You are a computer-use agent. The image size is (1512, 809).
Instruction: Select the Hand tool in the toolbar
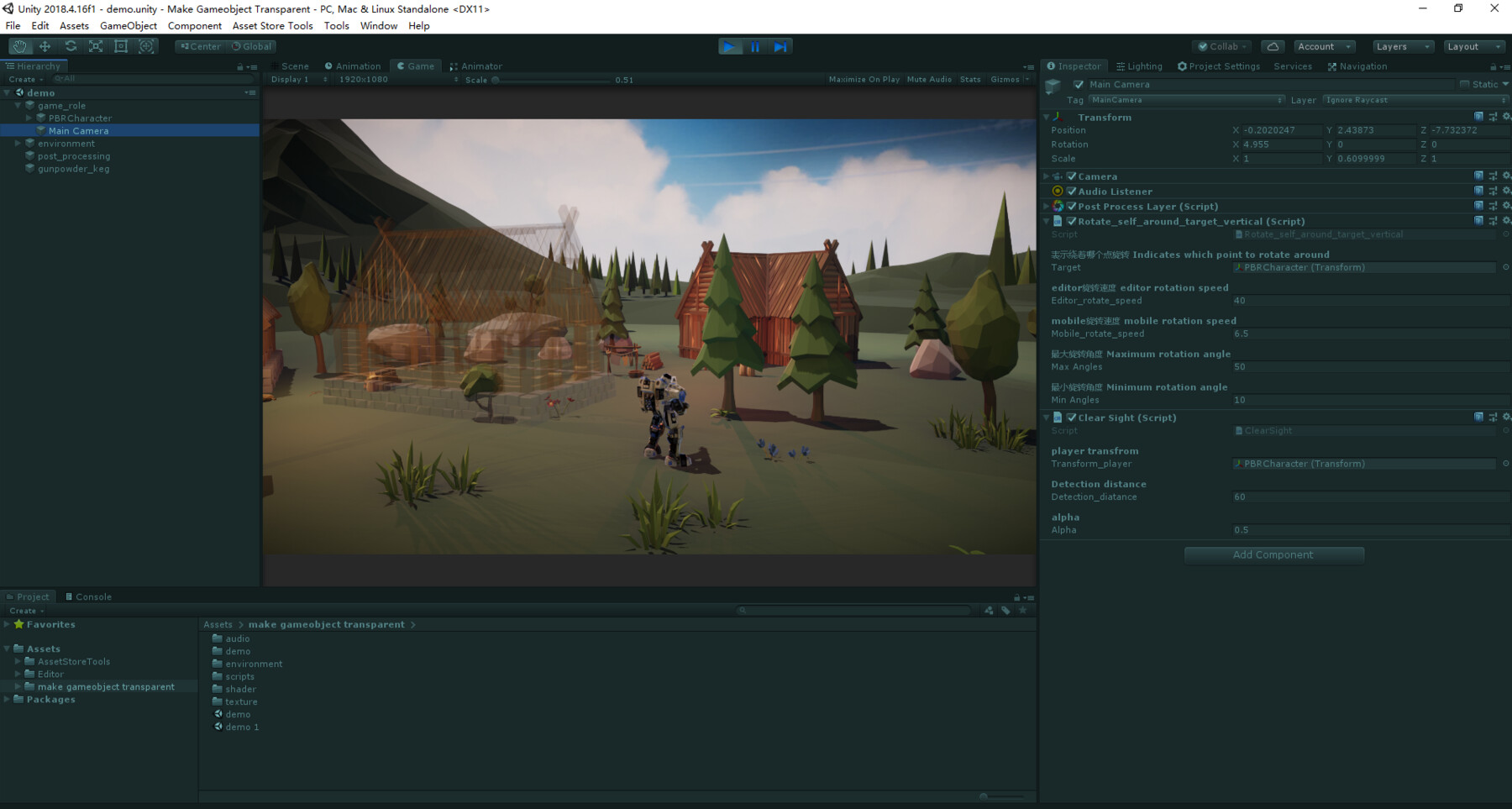point(20,46)
